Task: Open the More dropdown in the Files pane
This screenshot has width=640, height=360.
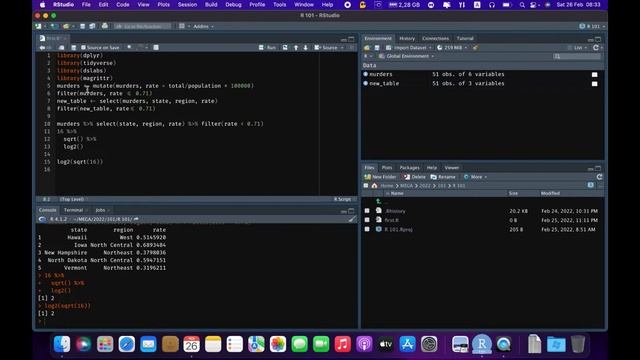Action: (x=475, y=177)
